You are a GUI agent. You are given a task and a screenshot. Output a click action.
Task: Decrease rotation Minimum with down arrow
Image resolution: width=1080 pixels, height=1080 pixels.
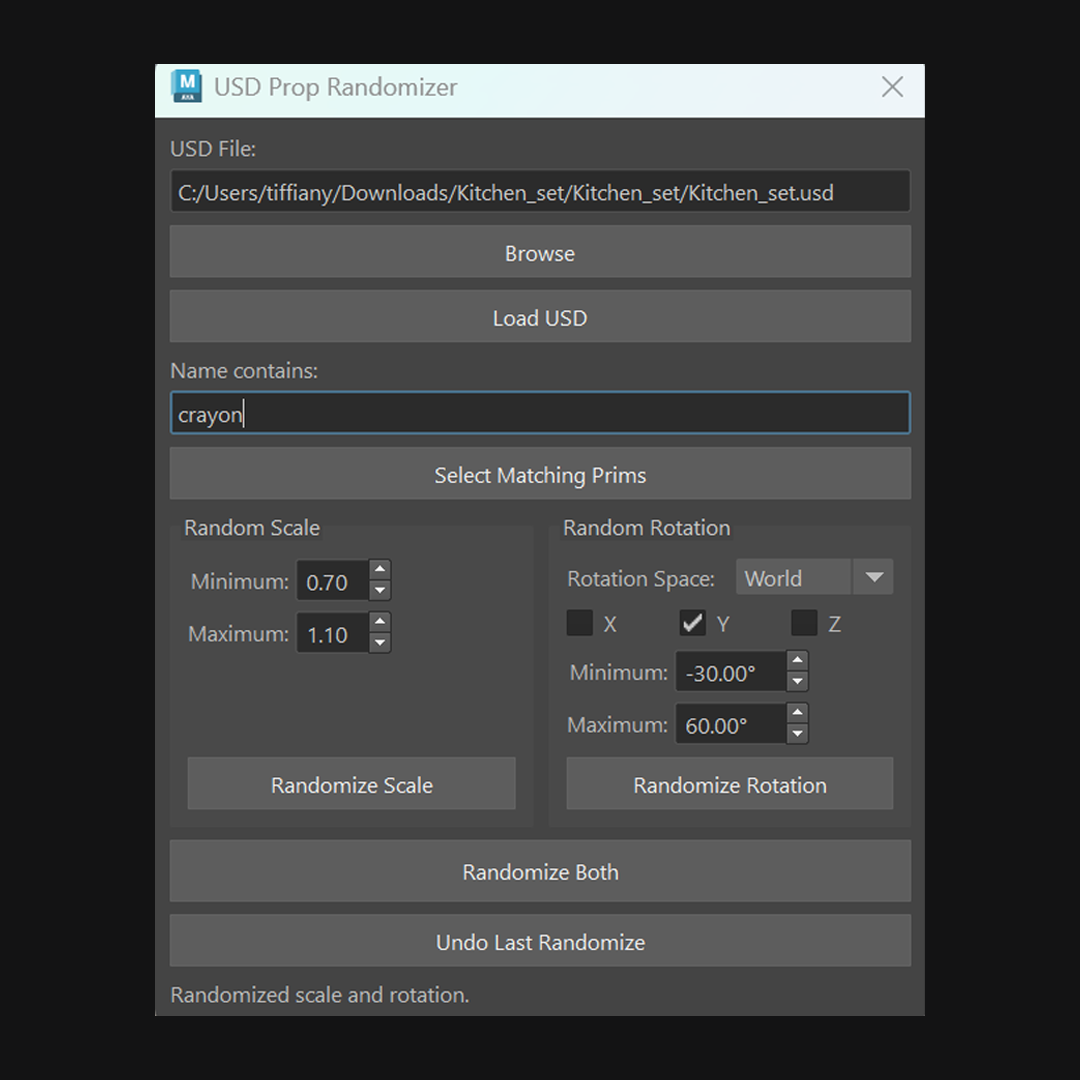pos(797,681)
